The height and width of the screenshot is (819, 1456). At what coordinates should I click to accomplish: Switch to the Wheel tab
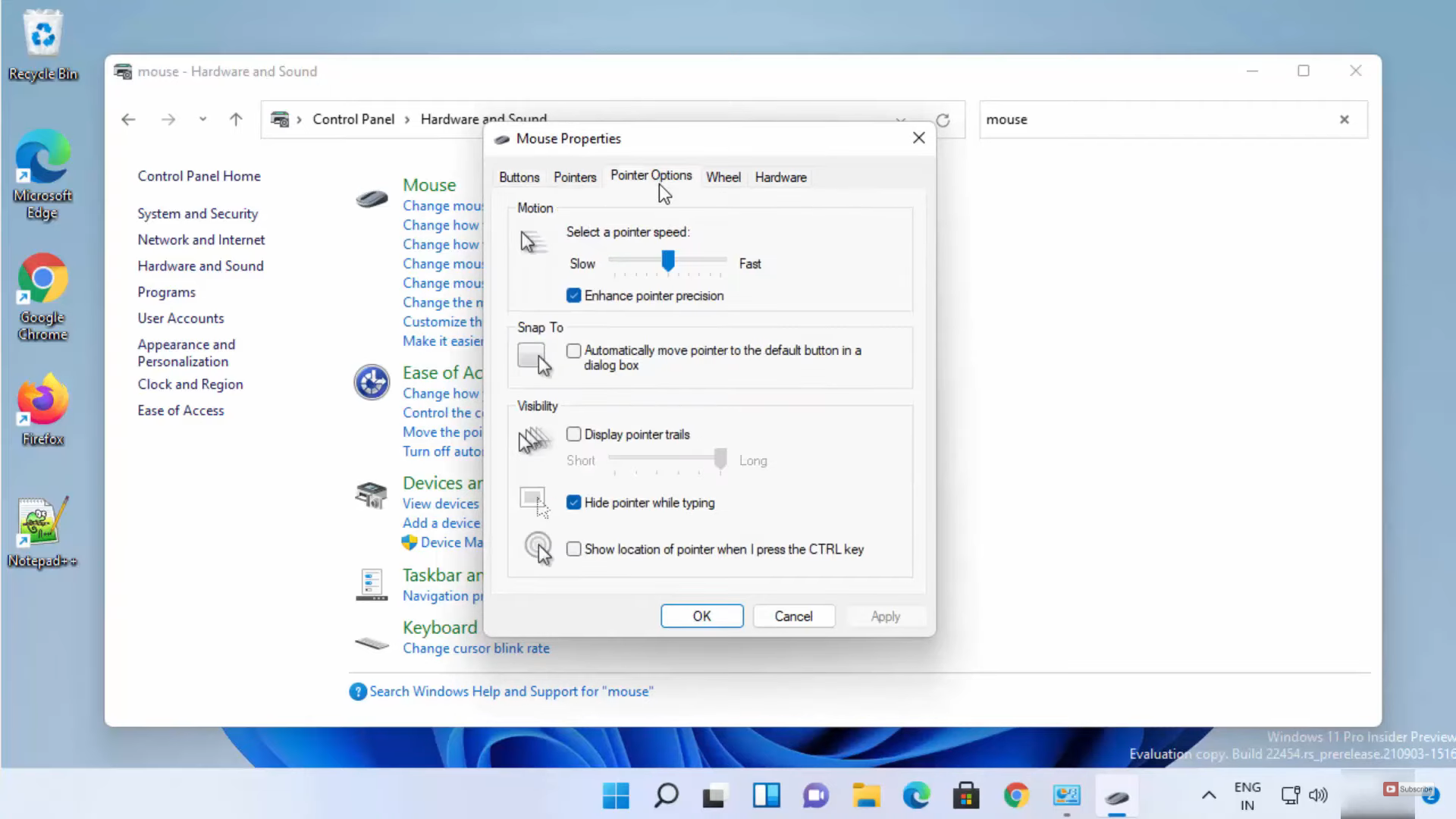[723, 177]
